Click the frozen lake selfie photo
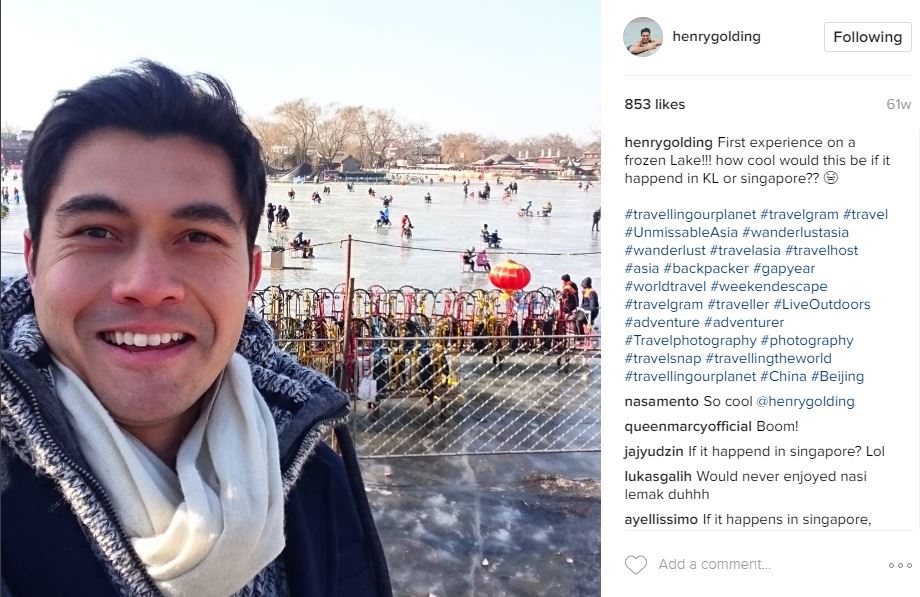Screen dimensions: 920x597 (x=300, y=298)
